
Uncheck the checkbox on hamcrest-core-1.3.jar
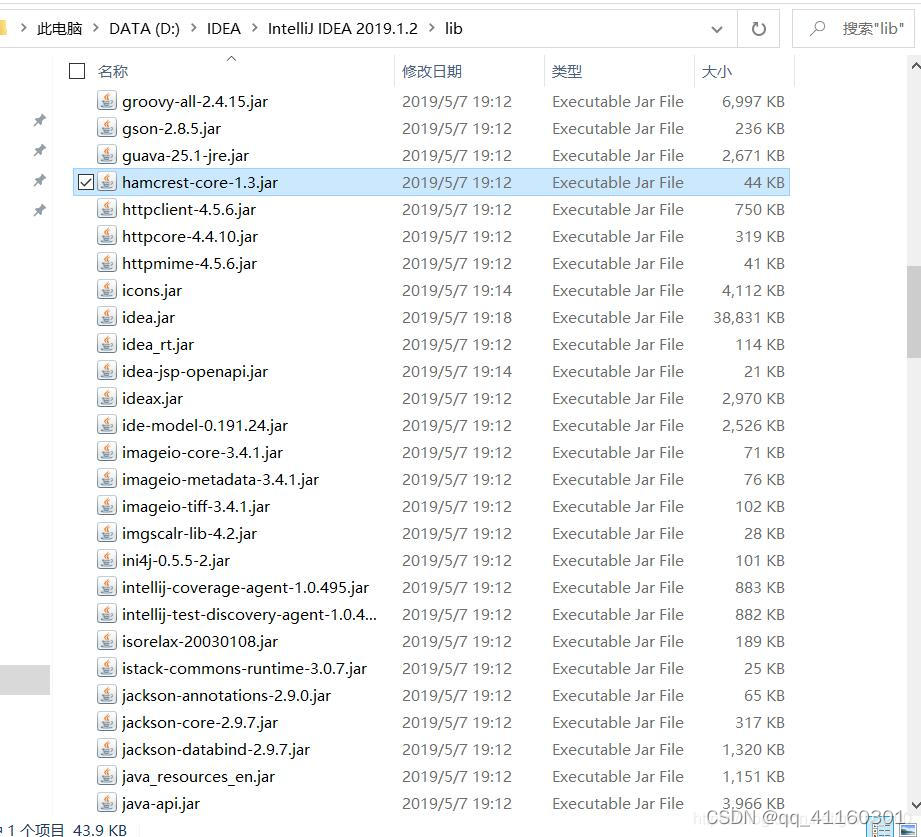[86, 182]
